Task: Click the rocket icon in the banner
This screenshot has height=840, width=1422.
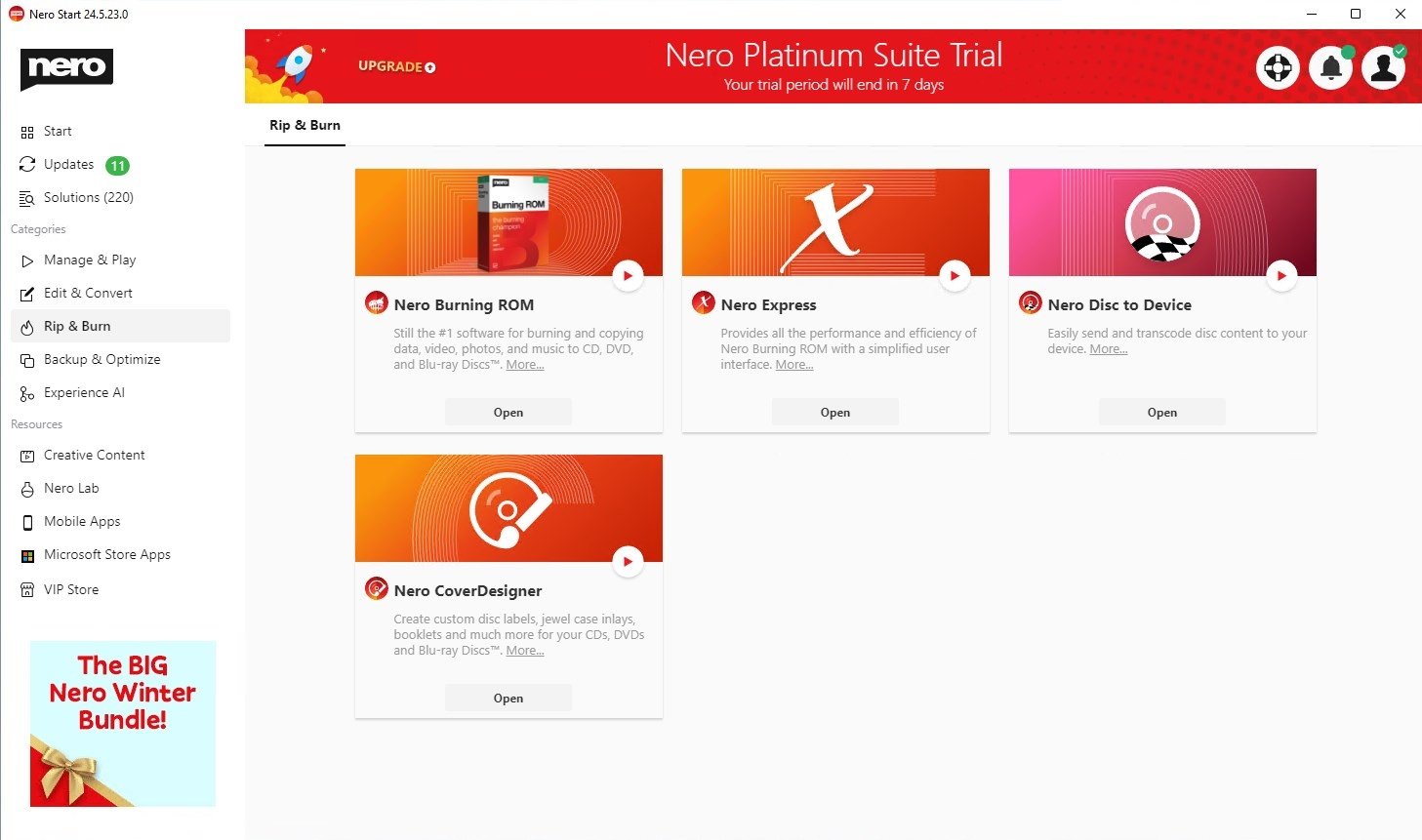Action: pos(293,66)
